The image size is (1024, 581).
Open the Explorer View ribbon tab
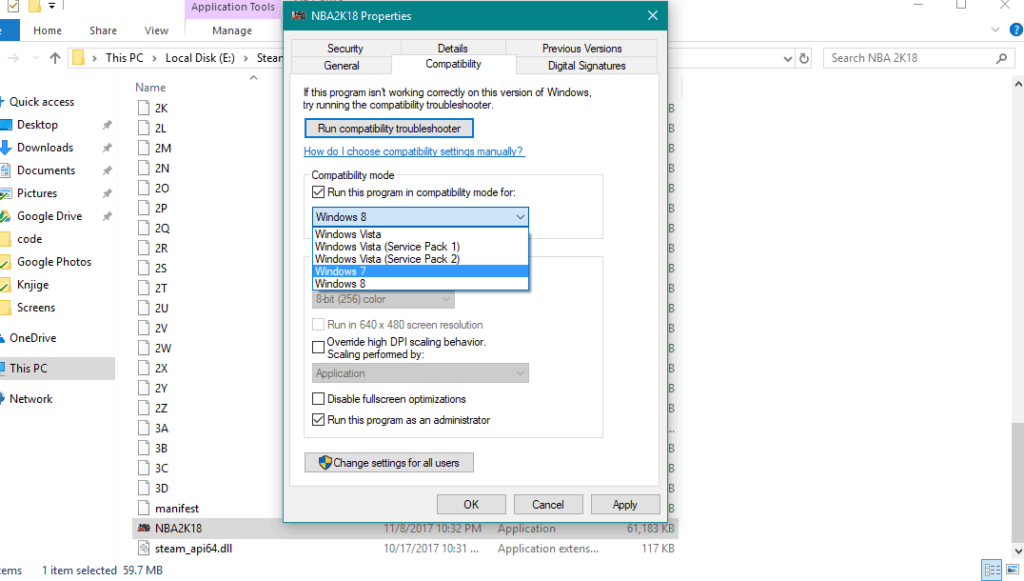[x=156, y=31]
